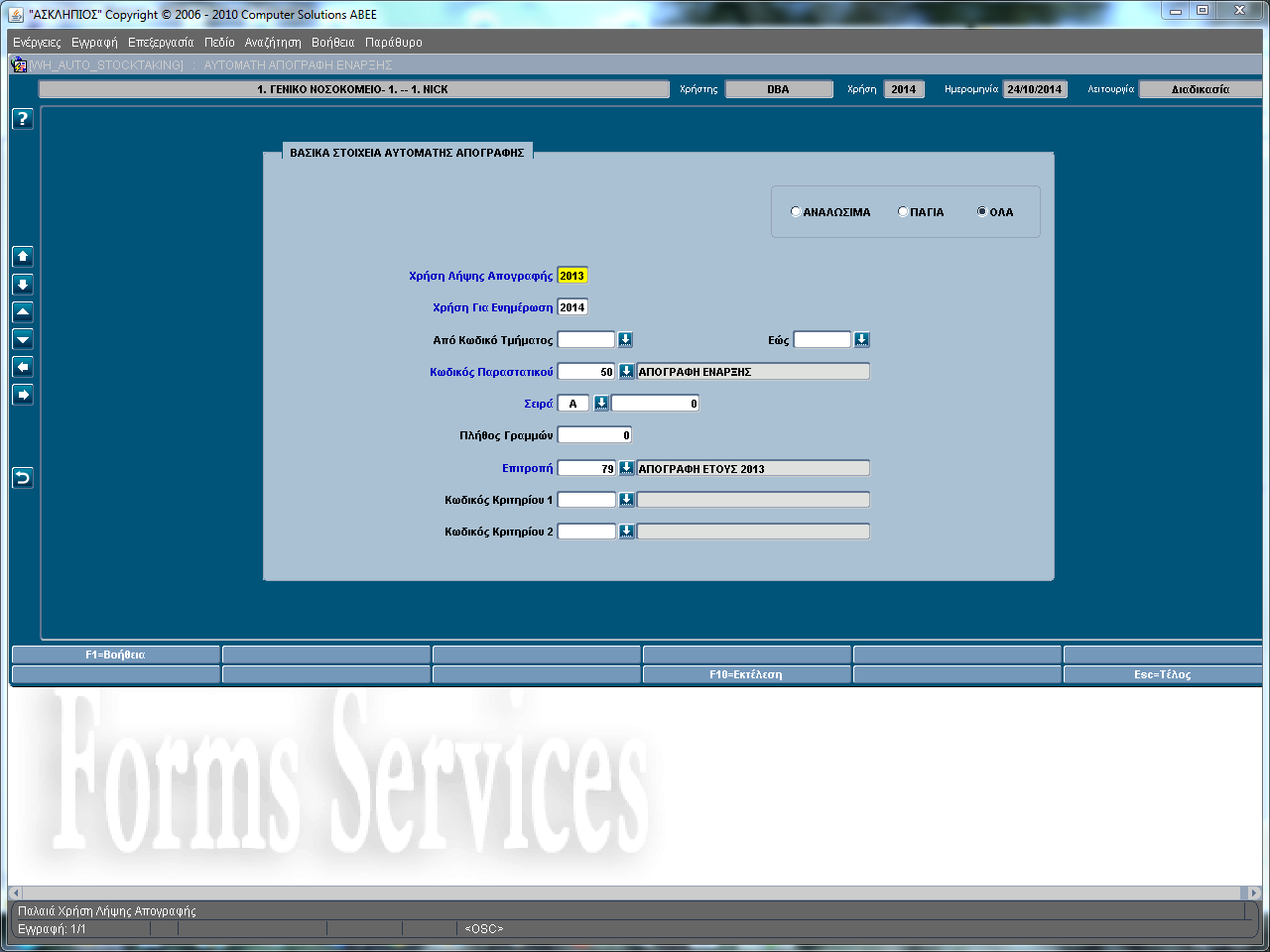1270x952 pixels.
Task: Open the Επεξεργασία menu
Action: click(x=161, y=43)
